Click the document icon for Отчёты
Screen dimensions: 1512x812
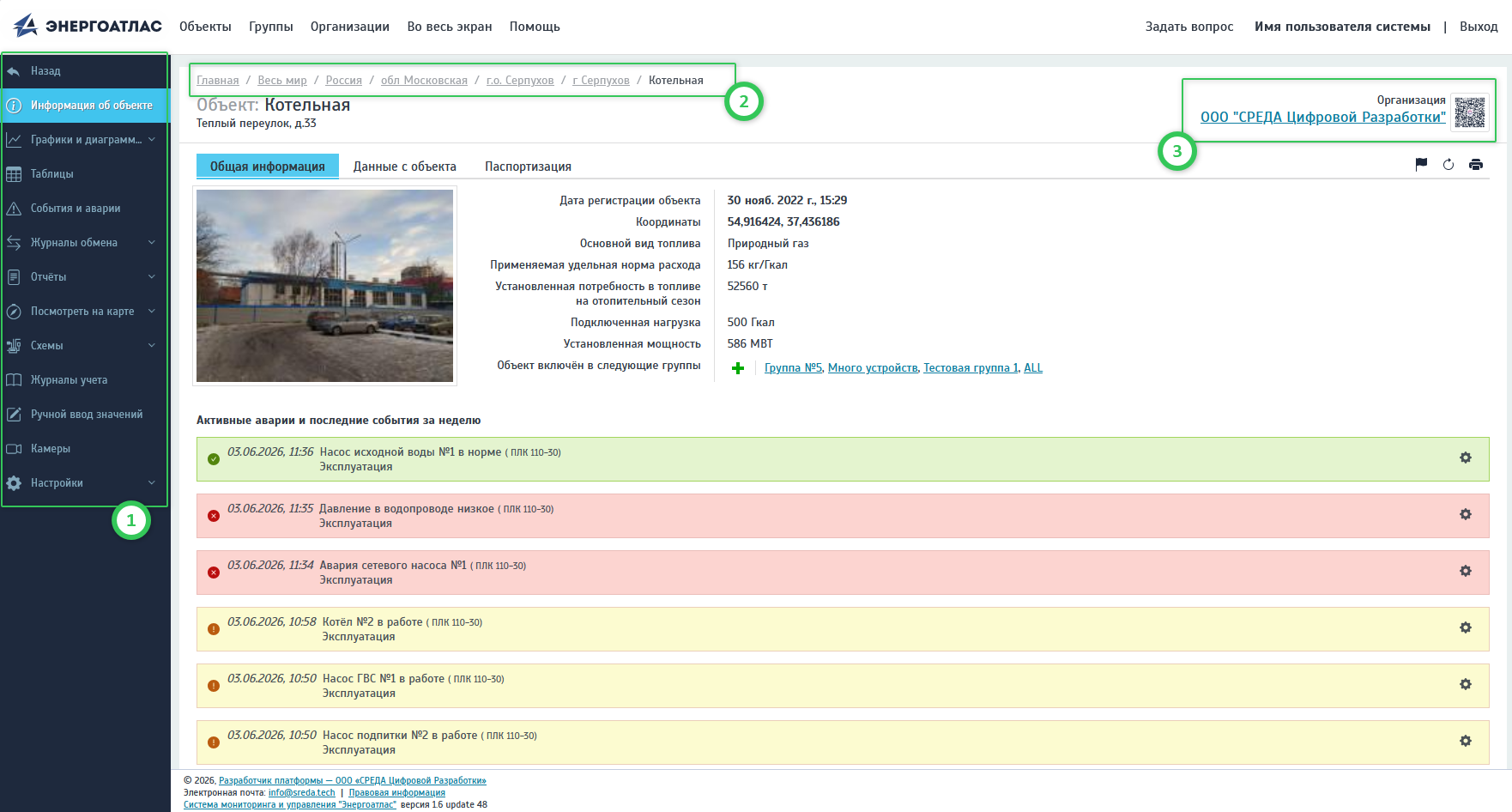tap(14, 277)
